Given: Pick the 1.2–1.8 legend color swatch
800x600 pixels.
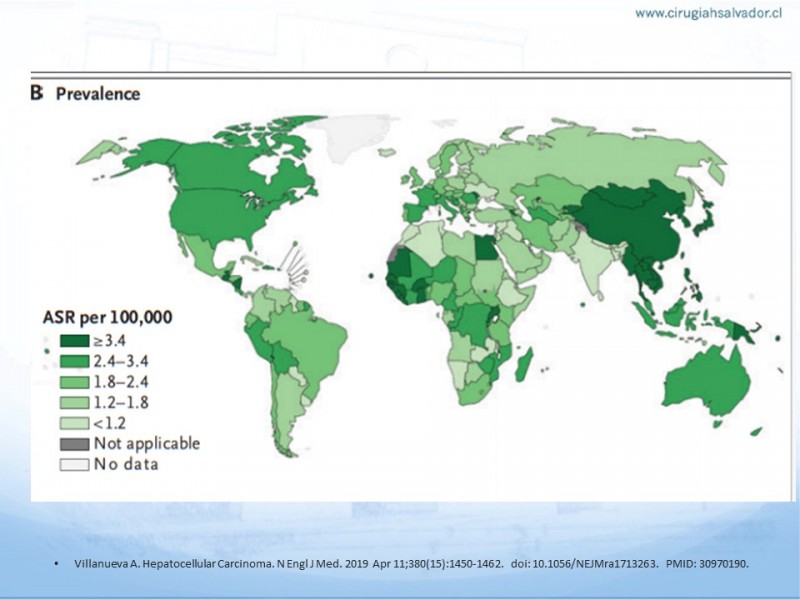Looking at the screenshot, I should [x=74, y=403].
